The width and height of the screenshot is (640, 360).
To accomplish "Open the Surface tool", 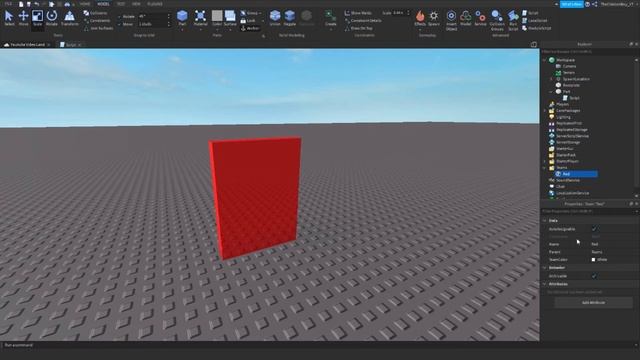I will point(230,18).
